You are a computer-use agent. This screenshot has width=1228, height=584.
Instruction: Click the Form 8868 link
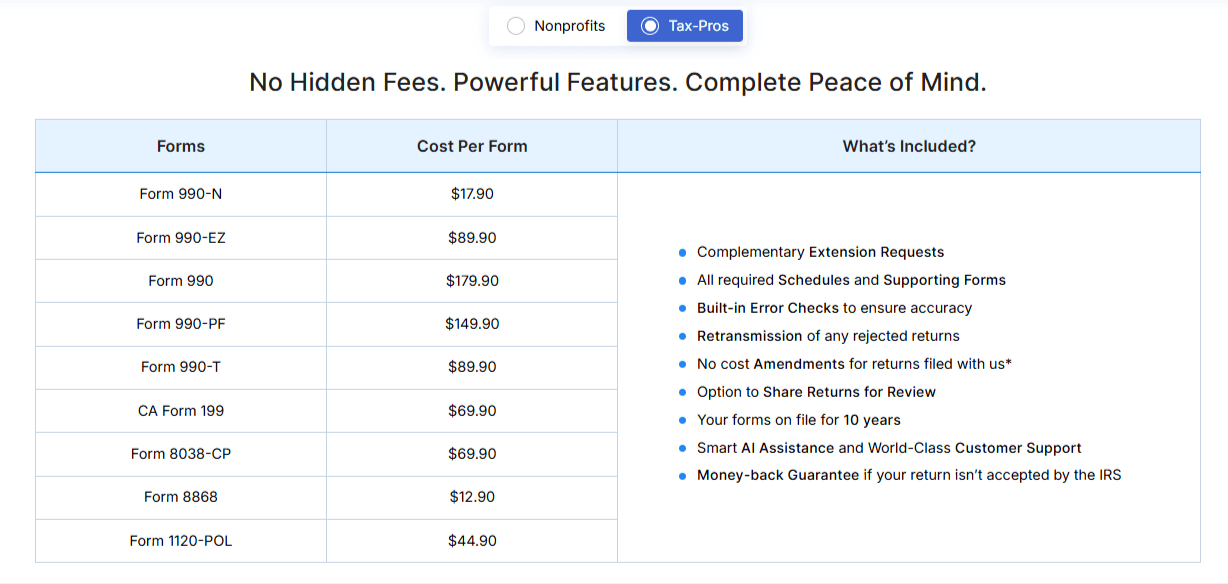tap(180, 497)
